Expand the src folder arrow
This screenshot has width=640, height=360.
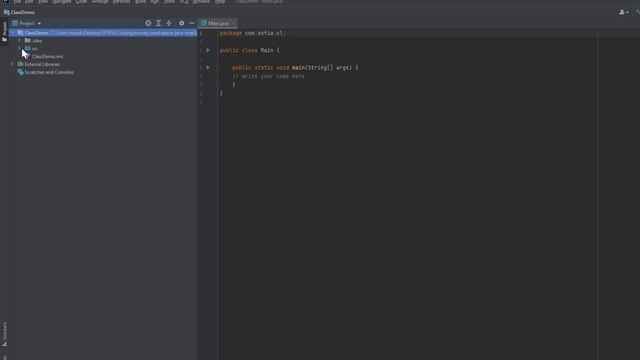20,49
